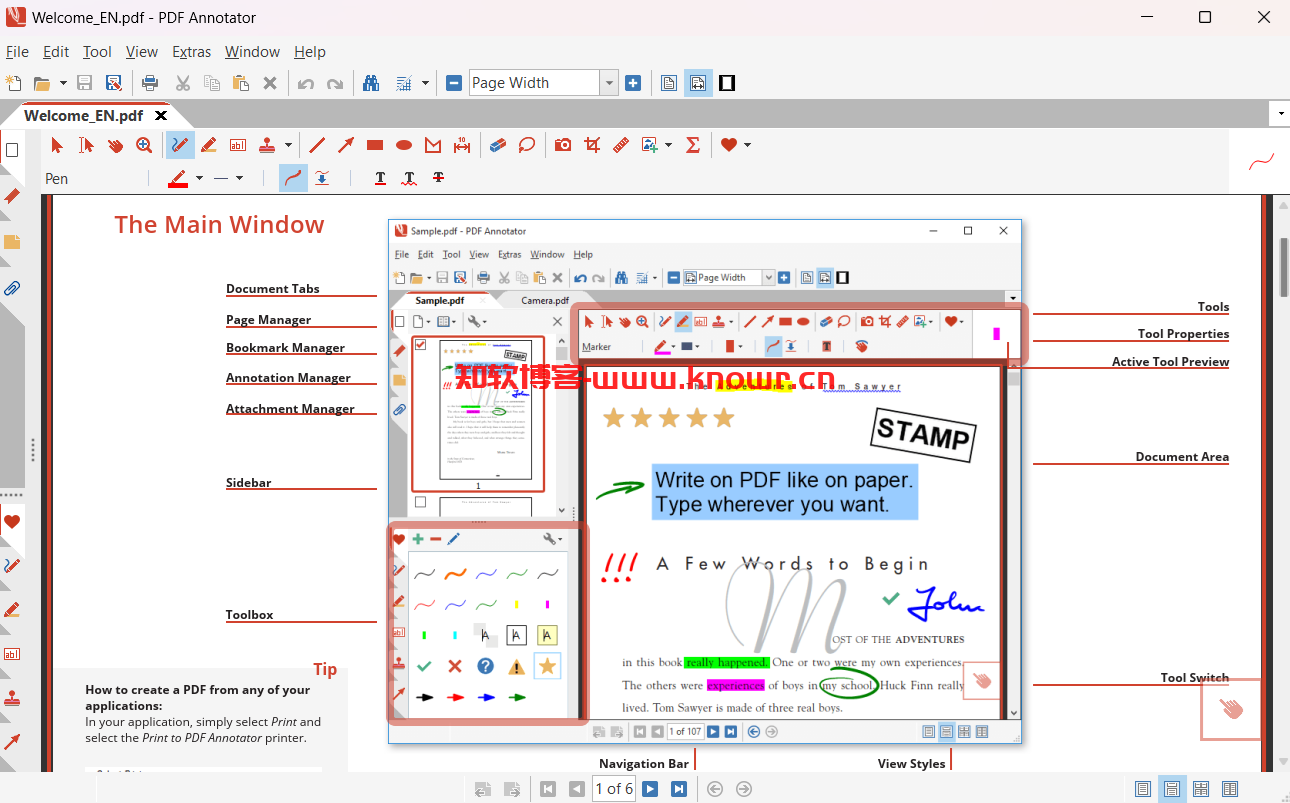Select the Welcome_EN.pdf document tab
This screenshot has width=1290, height=803.
pyautogui.click(x=84, y=115)
